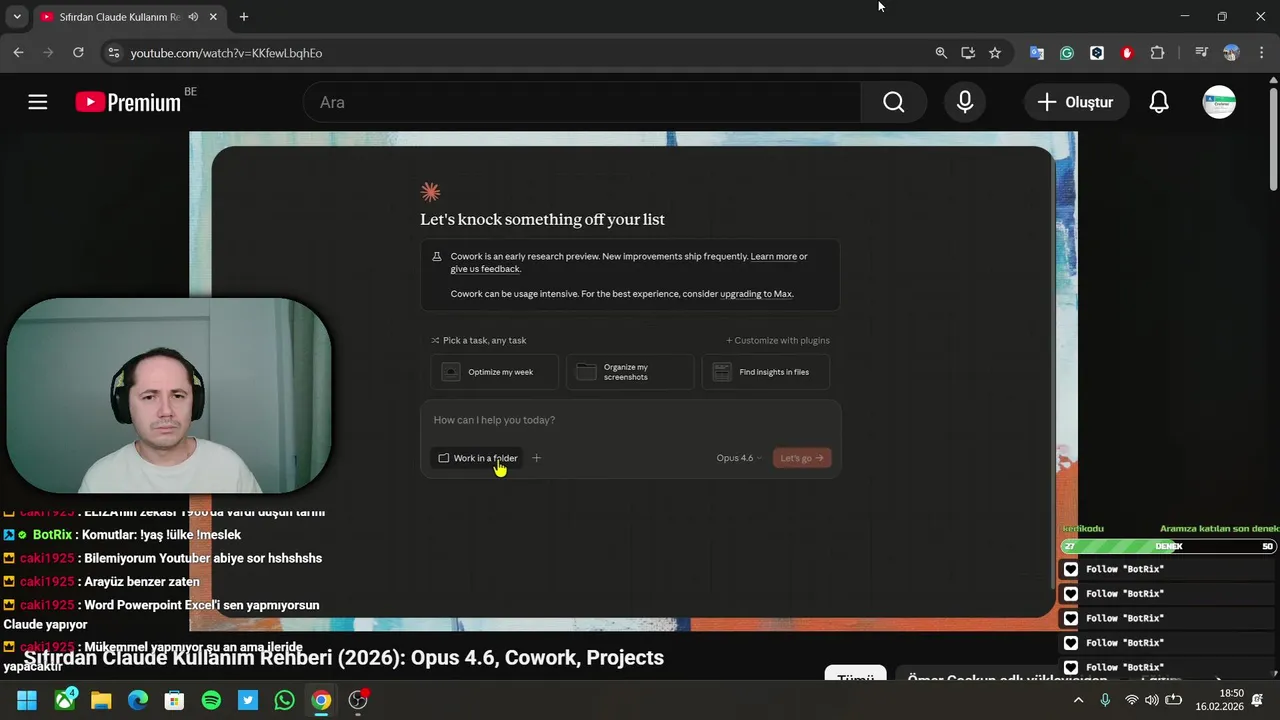The image size is (1280, 720).
Task: Go to YouTube Premium home logo
Action: pyautogui.click(x=128, y=102)
